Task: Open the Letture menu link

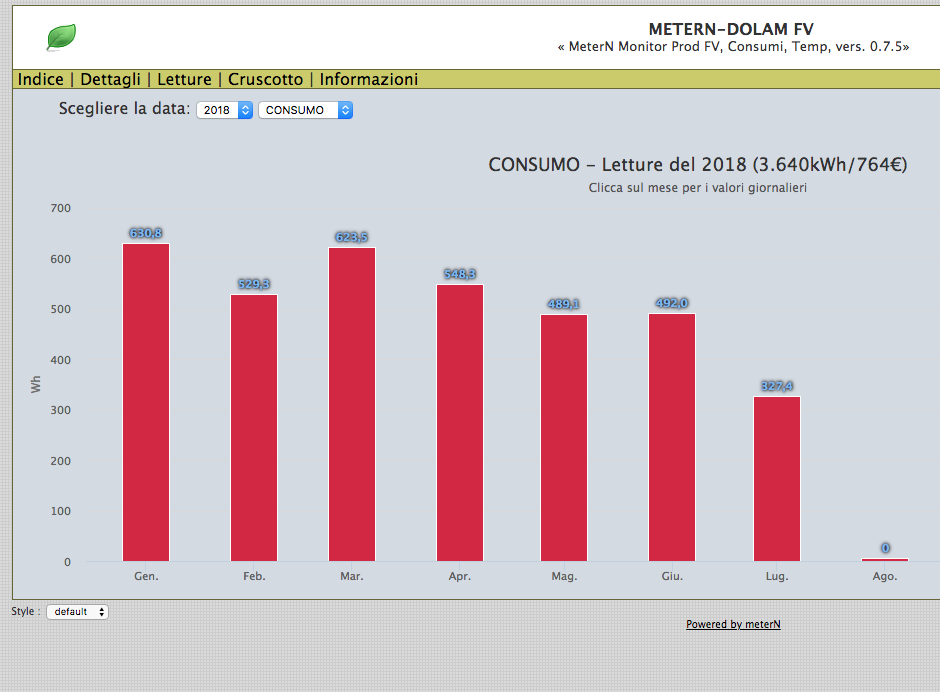Action: click(184, 79)
